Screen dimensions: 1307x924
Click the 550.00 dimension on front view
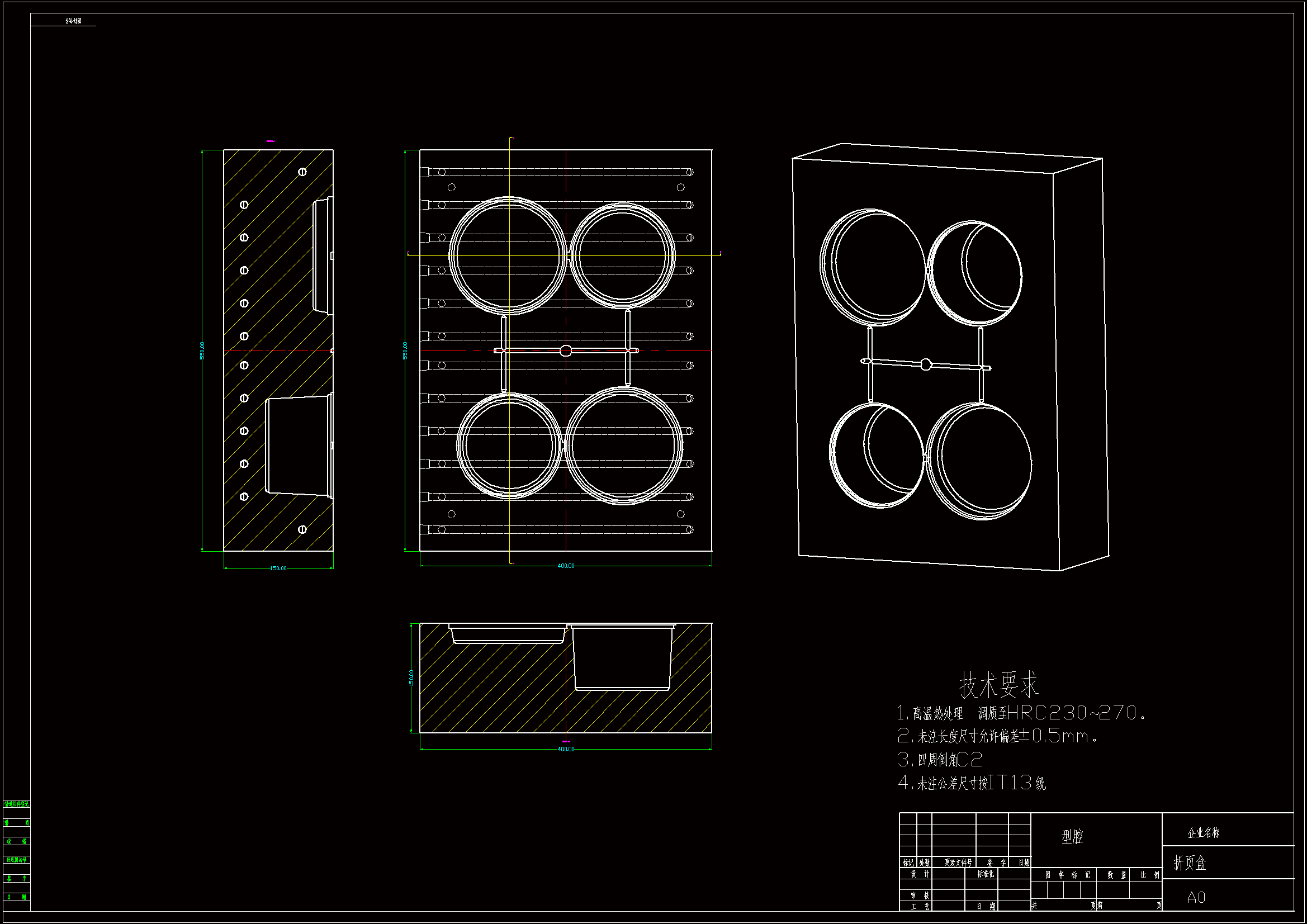click(405, 350)
